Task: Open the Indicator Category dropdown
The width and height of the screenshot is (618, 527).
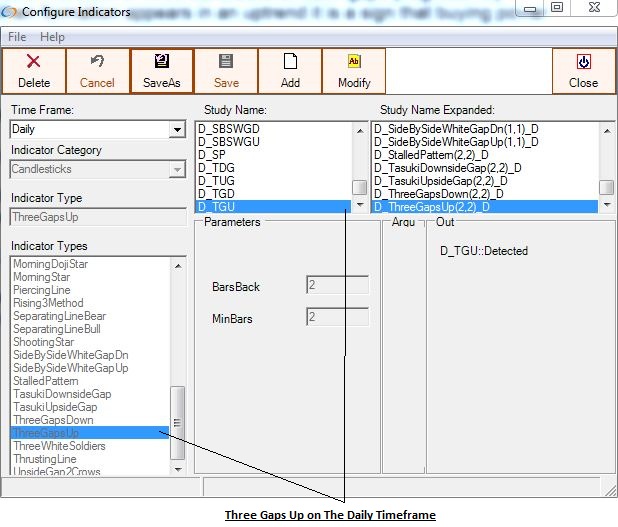Action: pyautogui.click(x=177, y=170)
